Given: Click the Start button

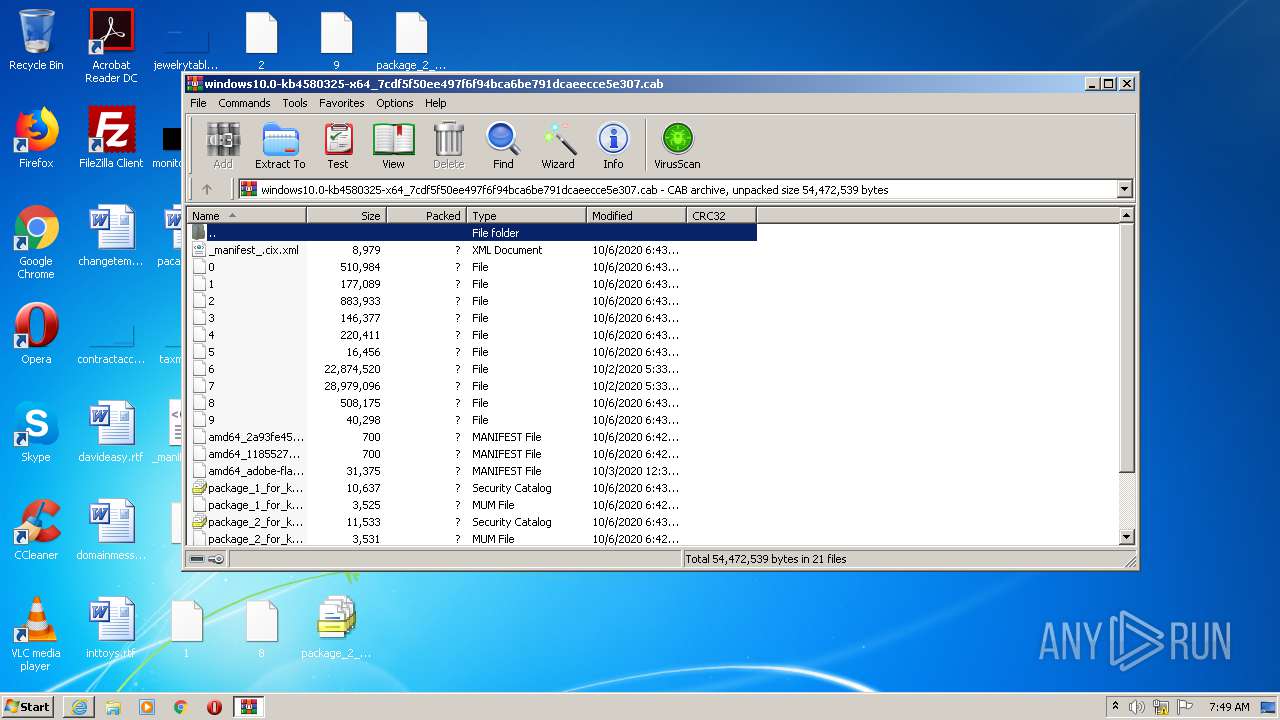Looking at the screenshot, I should coord(28,706).
